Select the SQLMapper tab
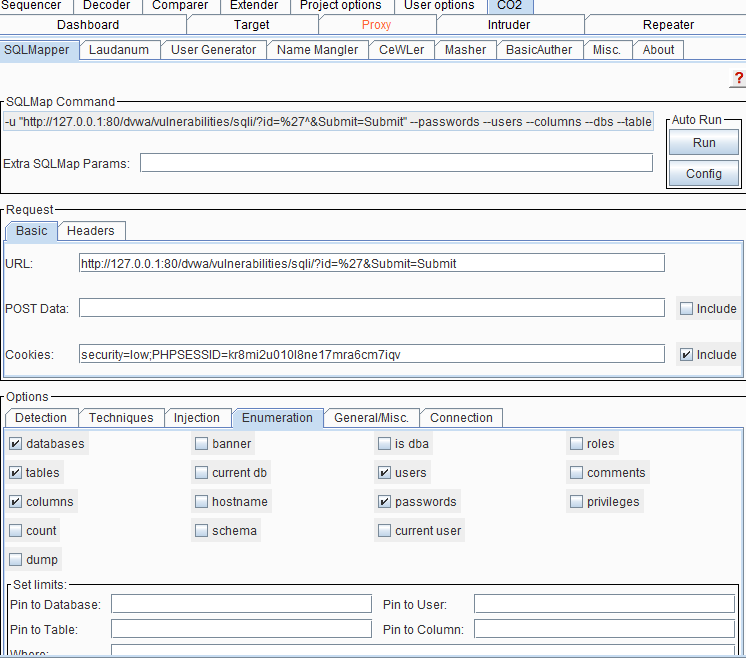746x658 pixels. coord(37,50)
